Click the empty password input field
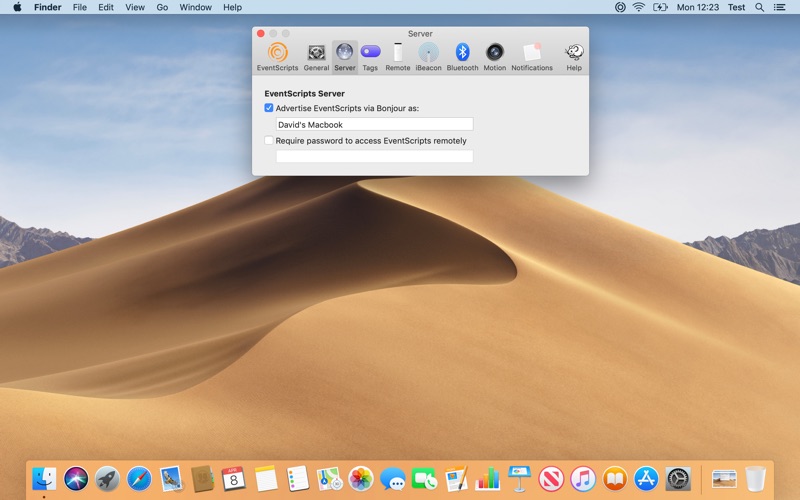Image resolution: width=800 pixels, height=500 pixels. click(x=374, y=157)
